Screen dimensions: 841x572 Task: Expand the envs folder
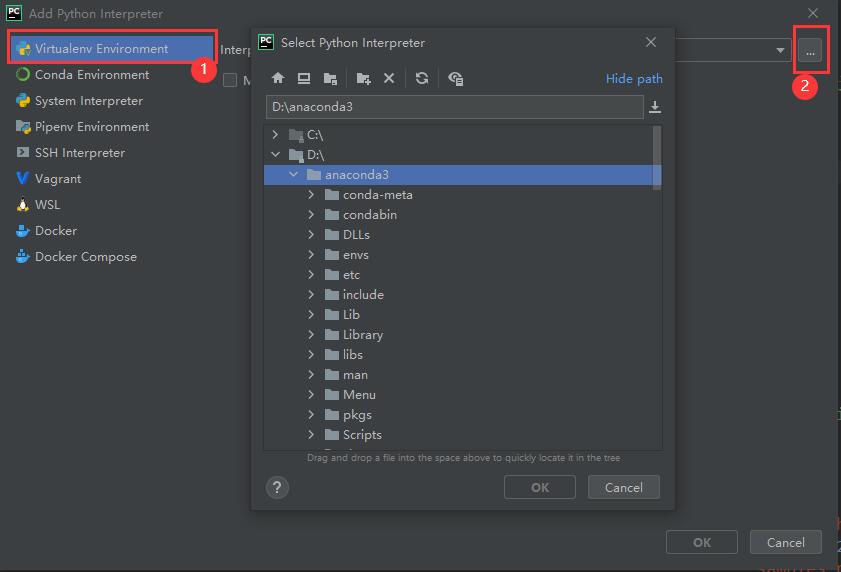click(x=311, y=254)
